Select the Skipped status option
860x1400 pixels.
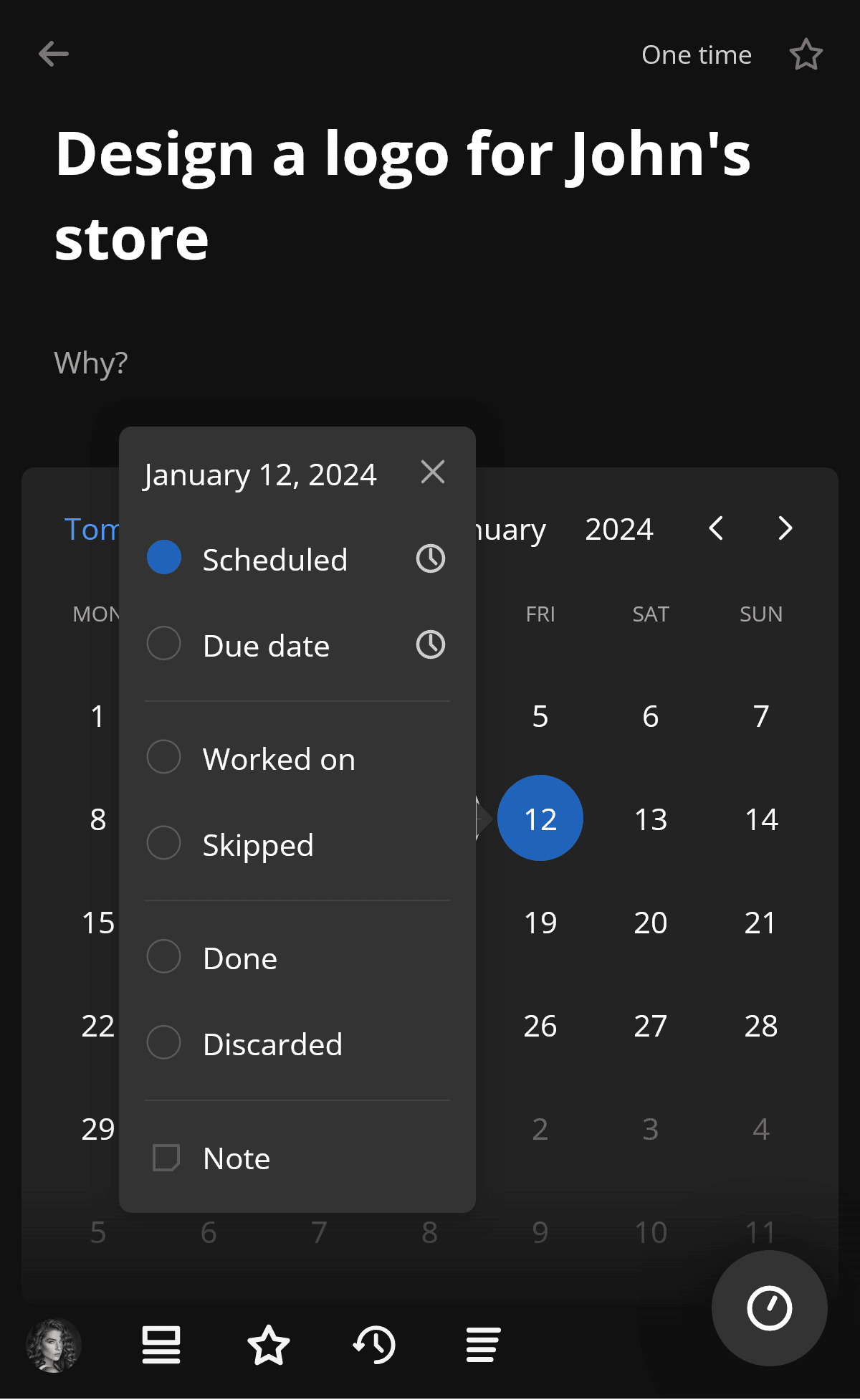pyautogui.click(x=258, y=844)
